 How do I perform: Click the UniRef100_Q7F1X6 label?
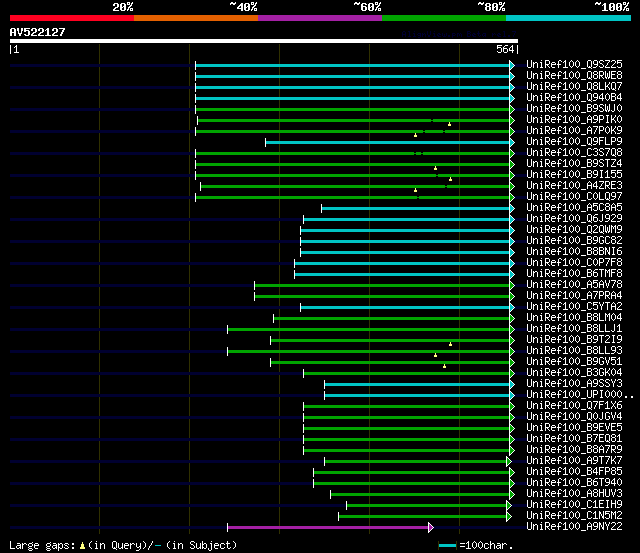(x=574, y=406)
